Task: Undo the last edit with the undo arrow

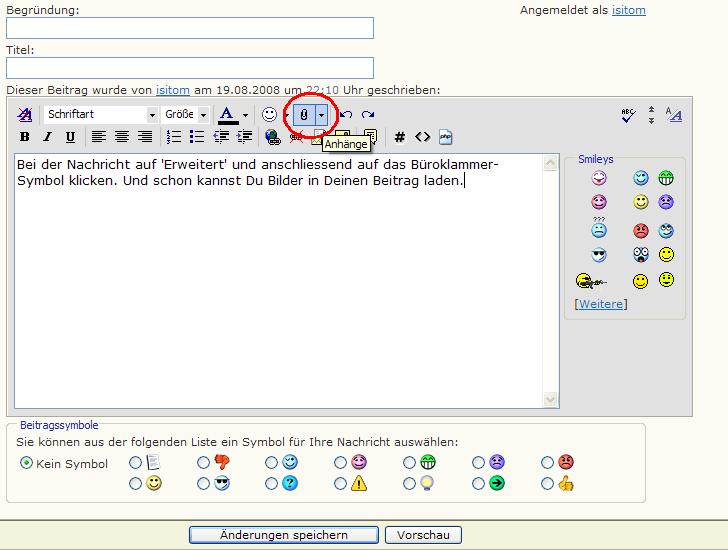Action: click(346, 115)
